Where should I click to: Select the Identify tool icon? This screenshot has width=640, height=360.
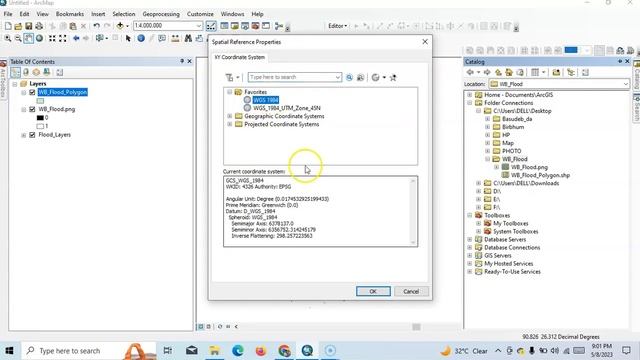[x=141, y=38]
